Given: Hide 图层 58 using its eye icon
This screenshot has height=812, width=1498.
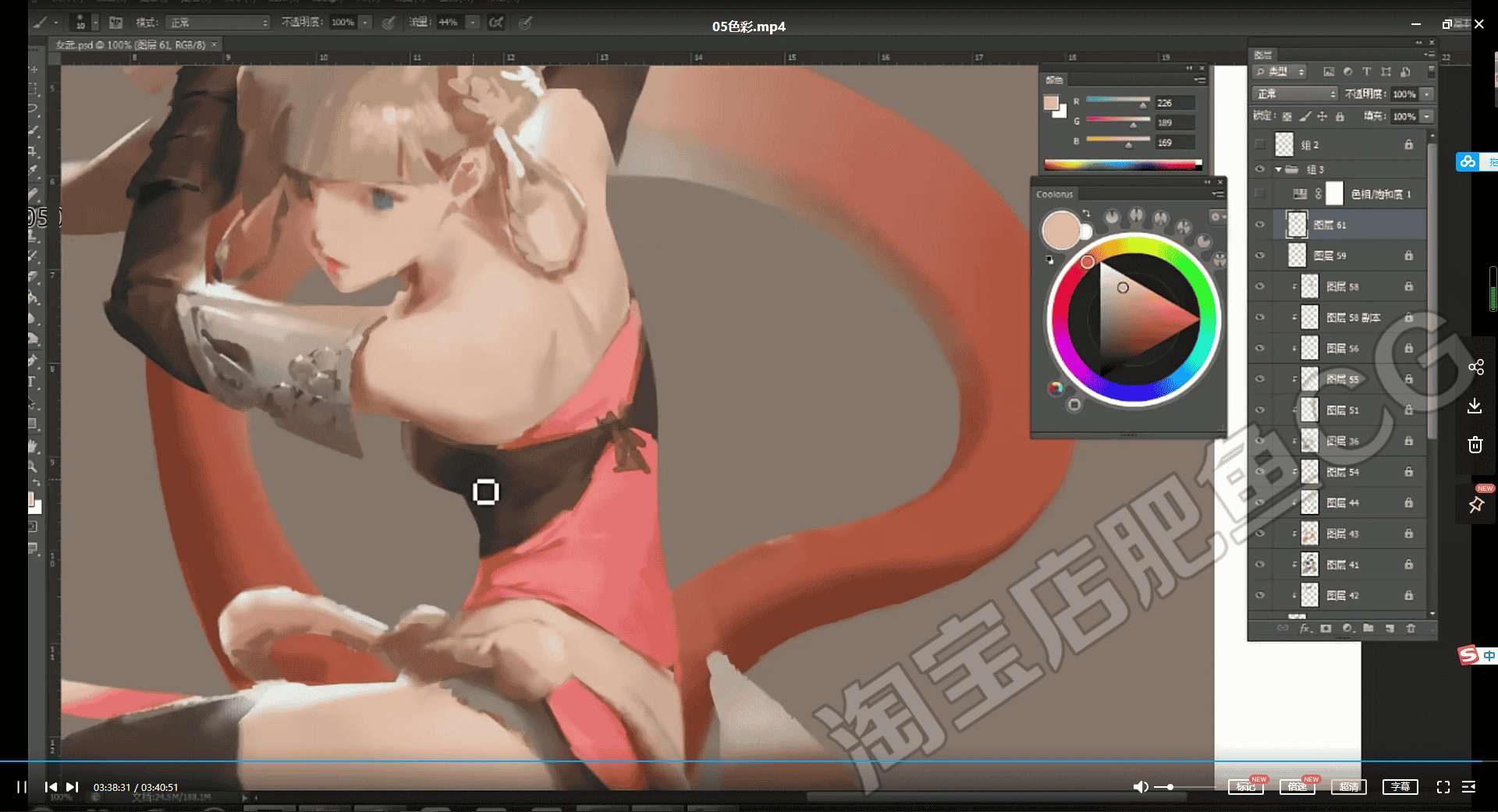Looking at the screenshot, I should point(1259,286).
